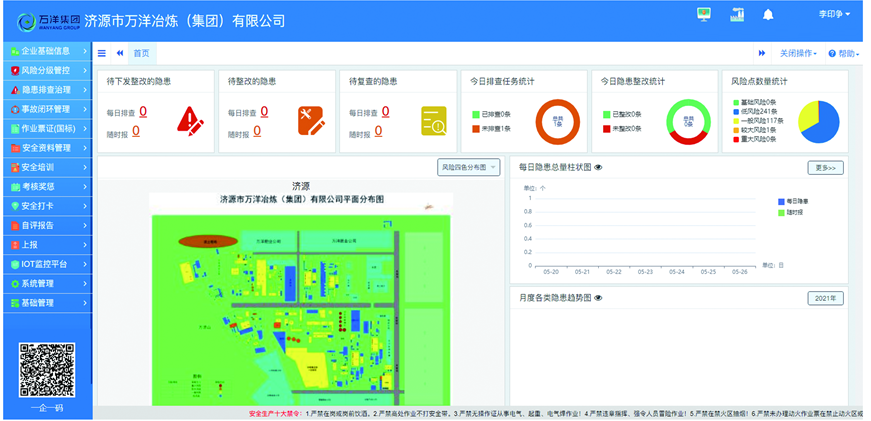
Task: Open the IOT监控平台 menu
Action: pyautogui.click(x=47, y=264)
